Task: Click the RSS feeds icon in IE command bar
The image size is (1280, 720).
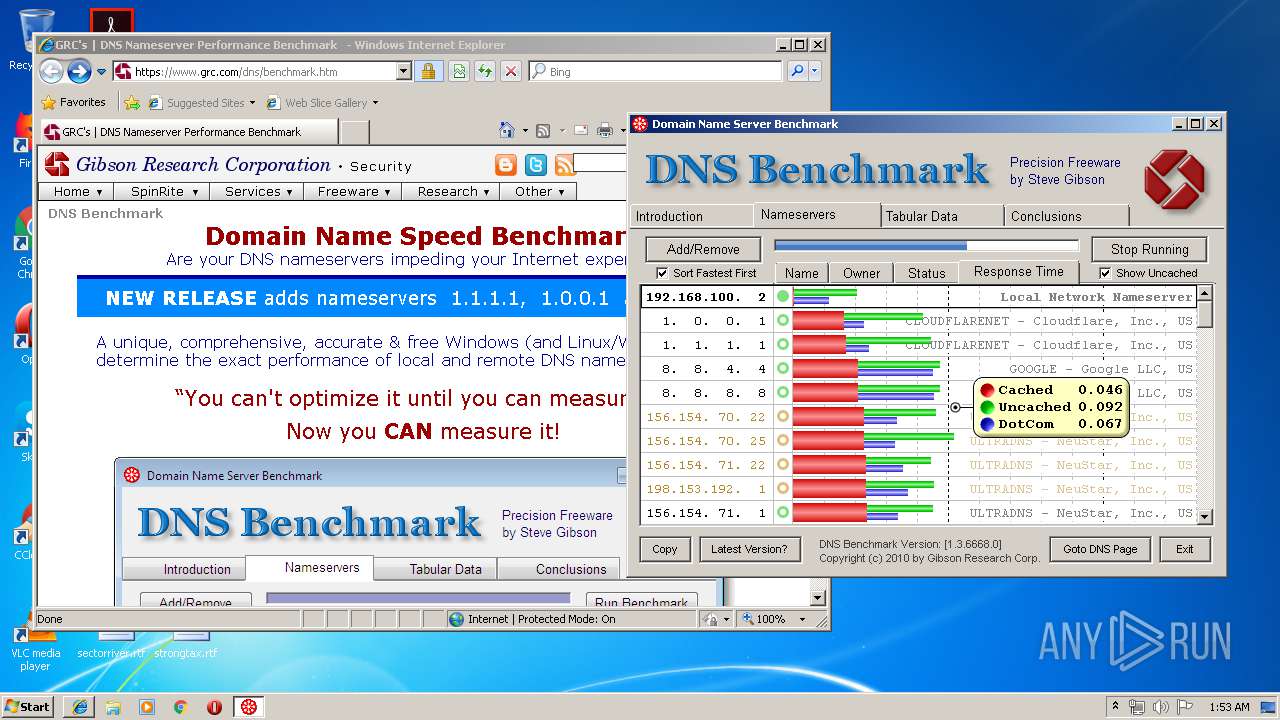Action: [543, 131]
